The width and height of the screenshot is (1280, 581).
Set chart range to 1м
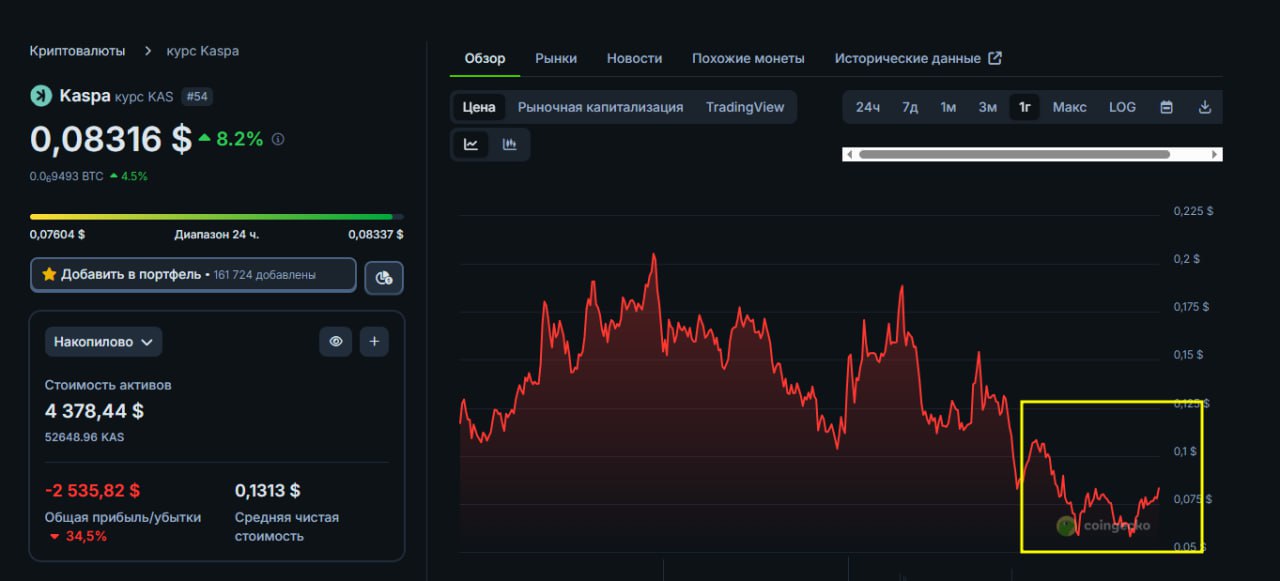tap(948, 107)
